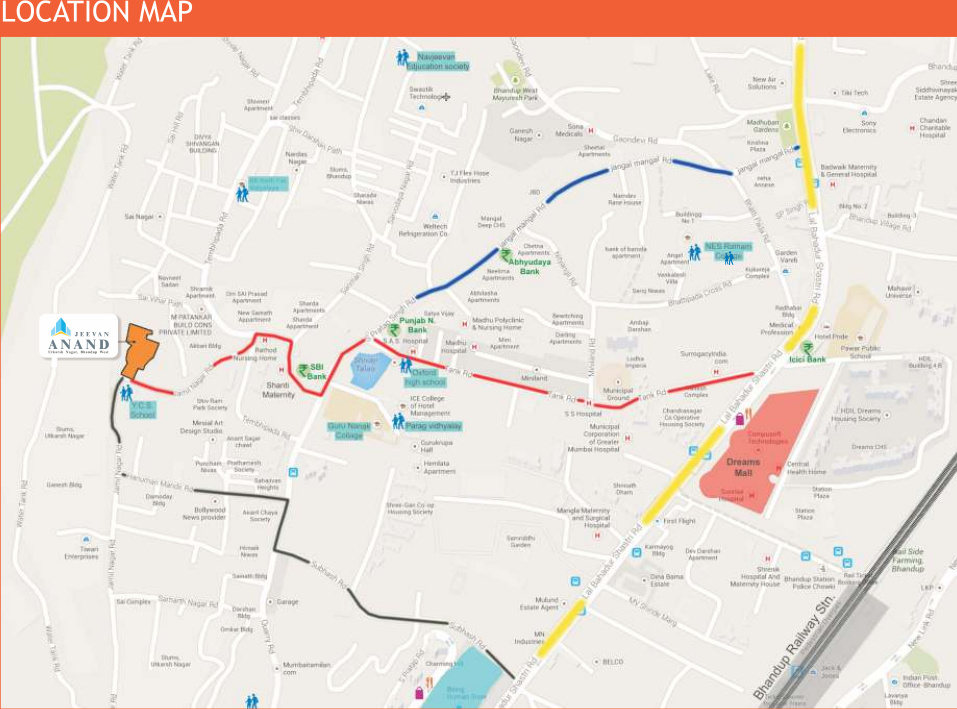Click the ICE College of Hotel Management label
Image resolution: width=957 pixels, height=709 pixels.
coord(429,406)
